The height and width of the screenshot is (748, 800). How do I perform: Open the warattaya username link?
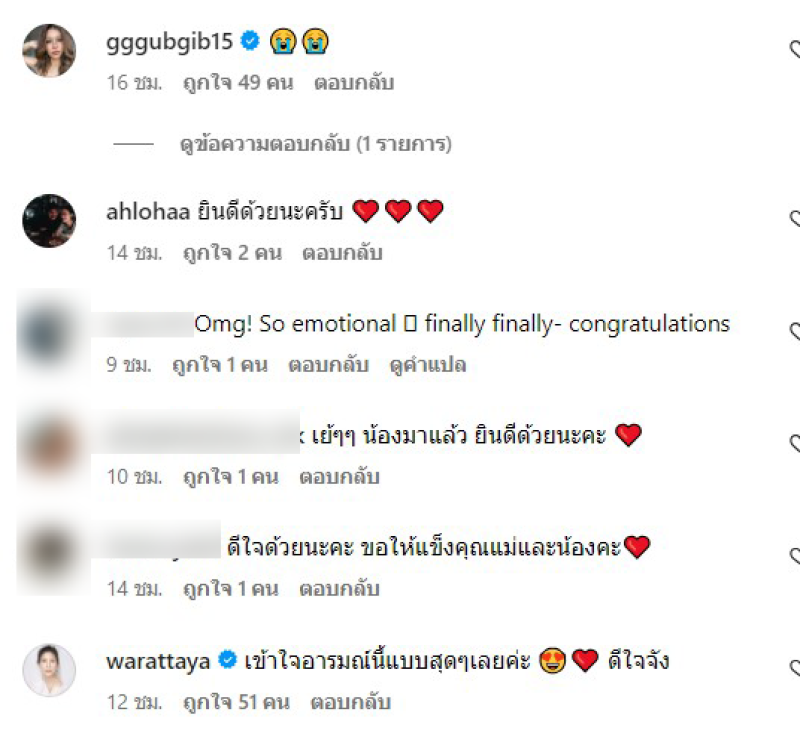coord(158,662)
